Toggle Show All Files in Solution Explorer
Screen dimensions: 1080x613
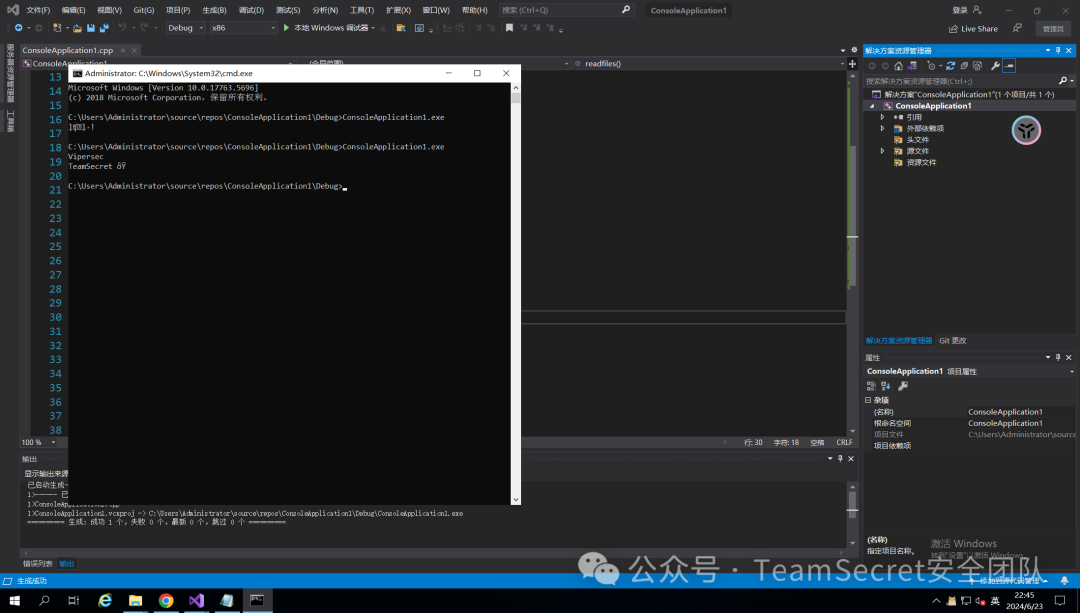coord(977,66)
